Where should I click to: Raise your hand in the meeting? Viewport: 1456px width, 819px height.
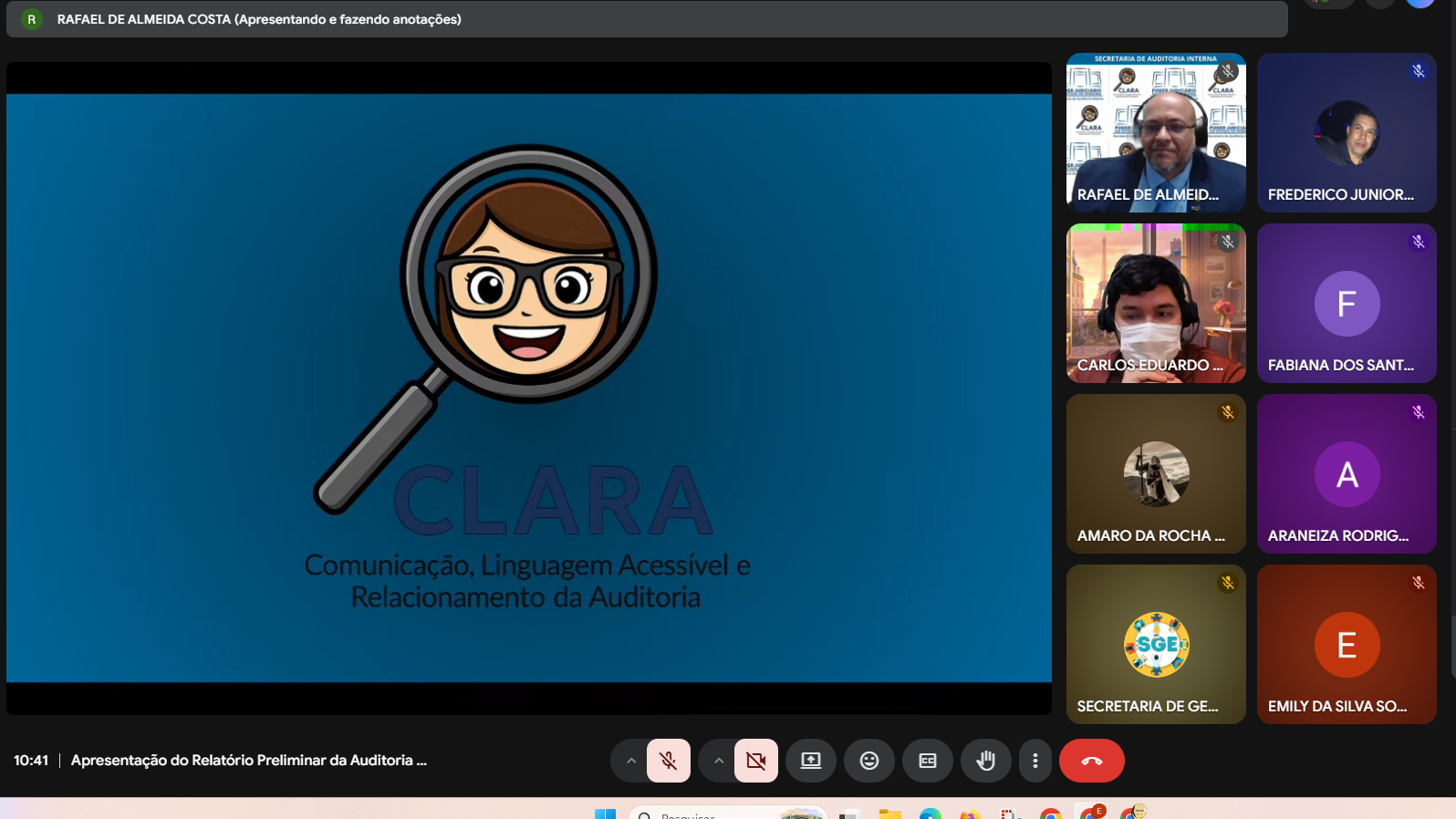pos(985,761)
